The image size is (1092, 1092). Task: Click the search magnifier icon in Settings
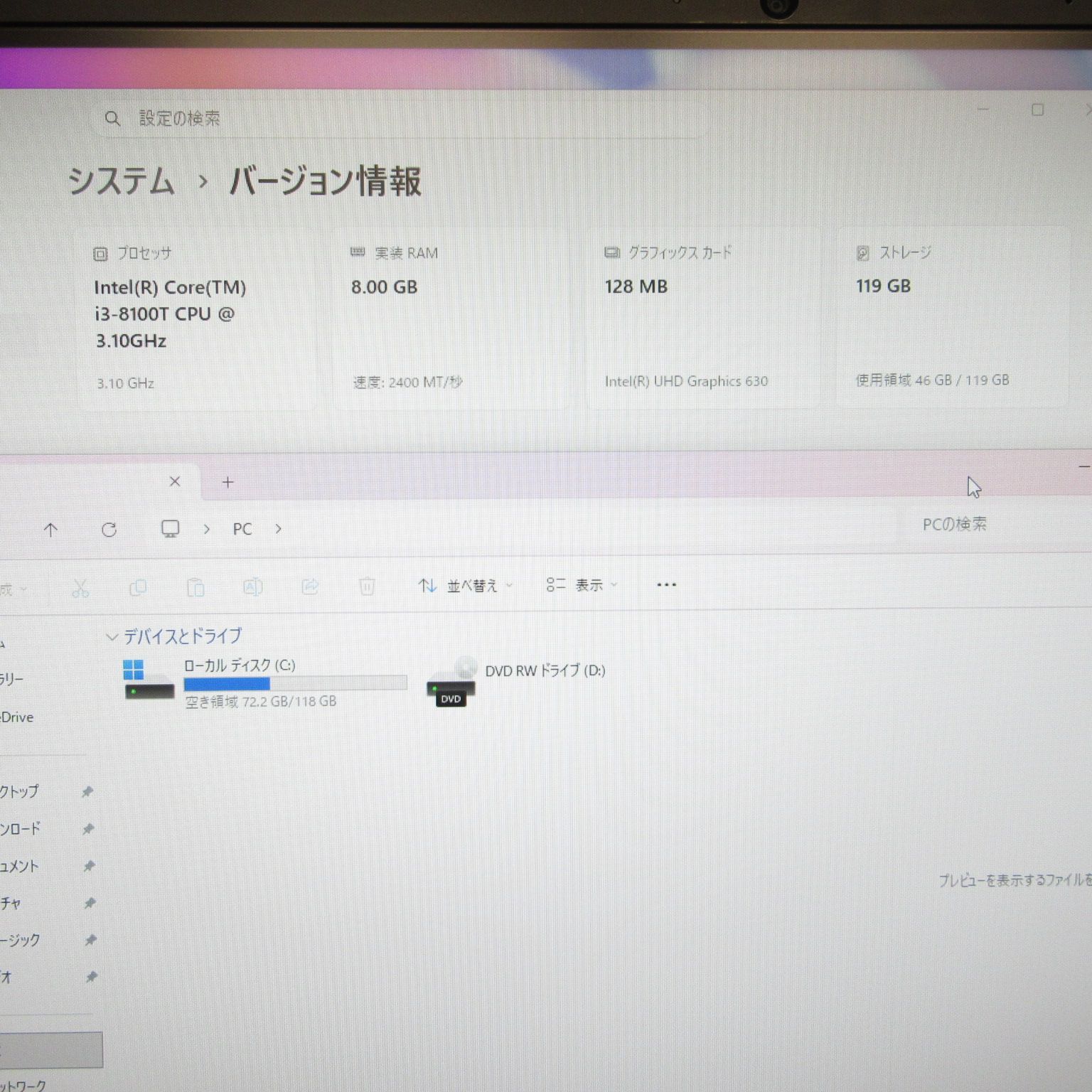tap(112, 118)
